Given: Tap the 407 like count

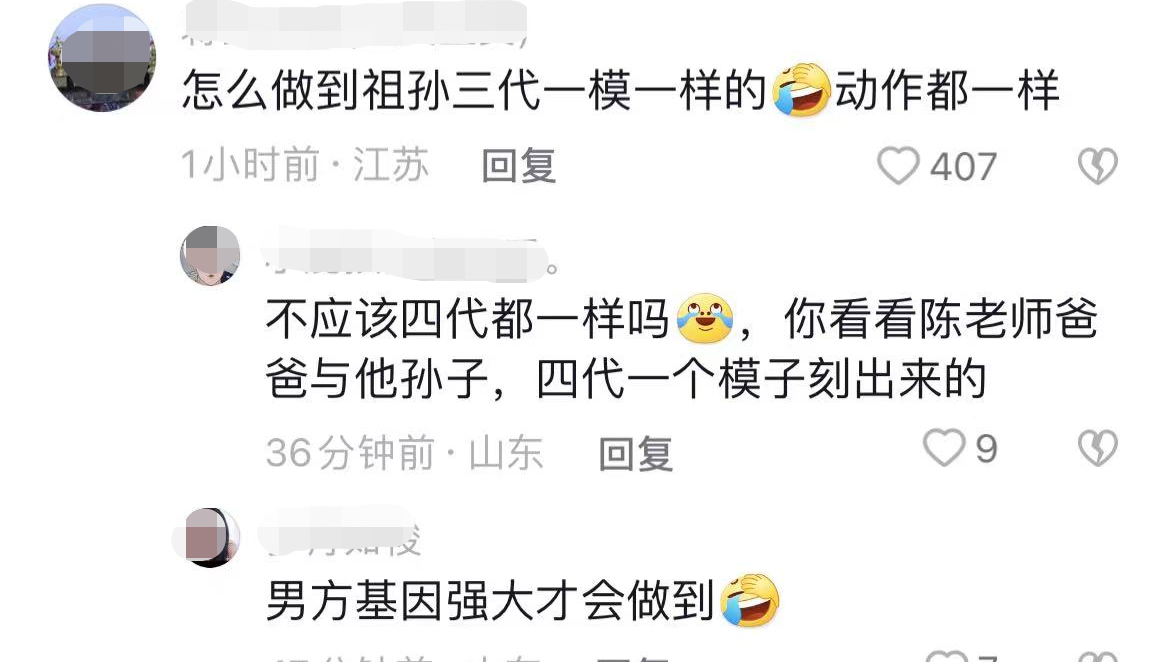Looking at the screenshot, I should coord(963,167).
